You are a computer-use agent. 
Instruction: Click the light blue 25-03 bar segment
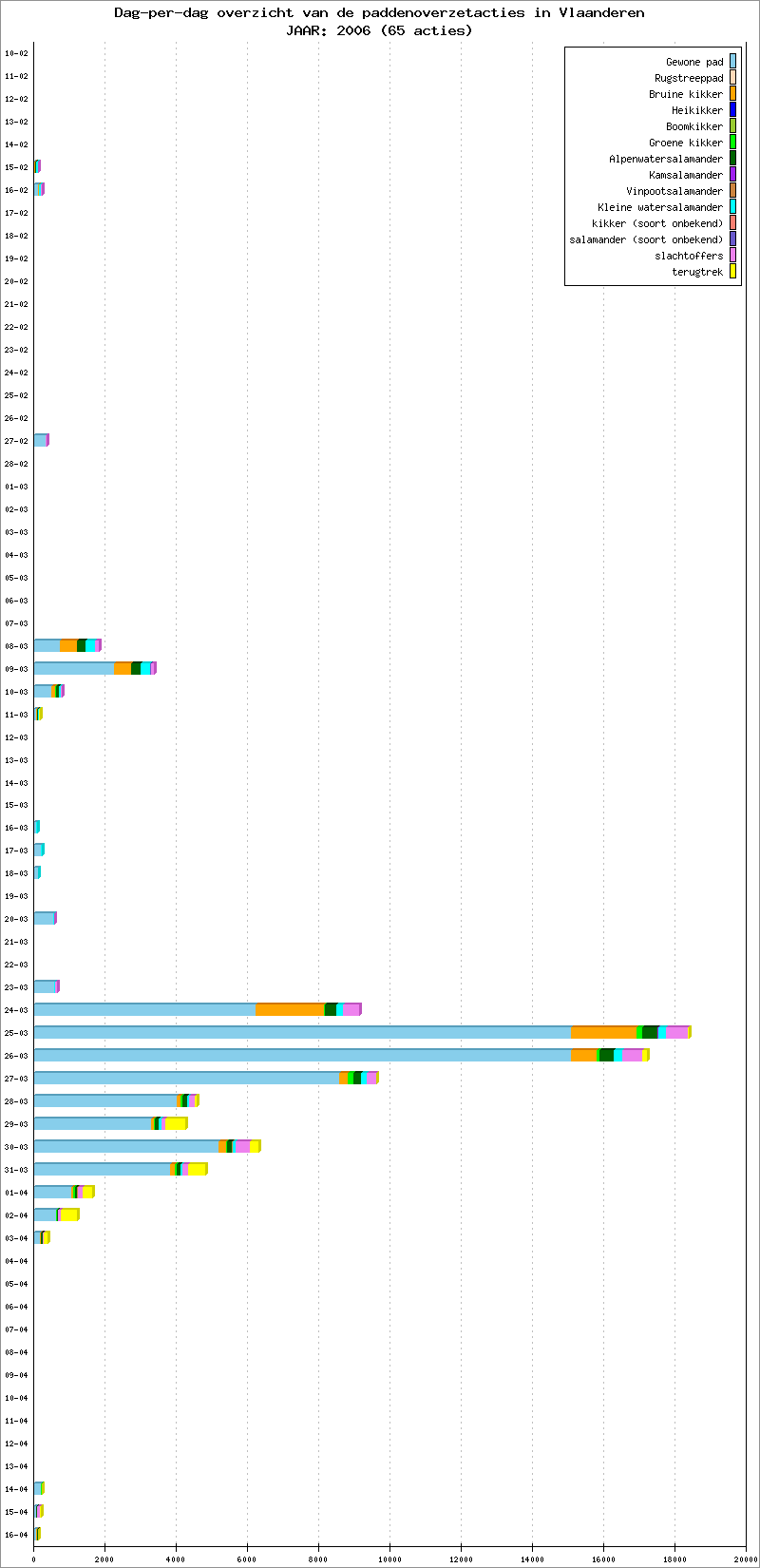pos(302,1032)
